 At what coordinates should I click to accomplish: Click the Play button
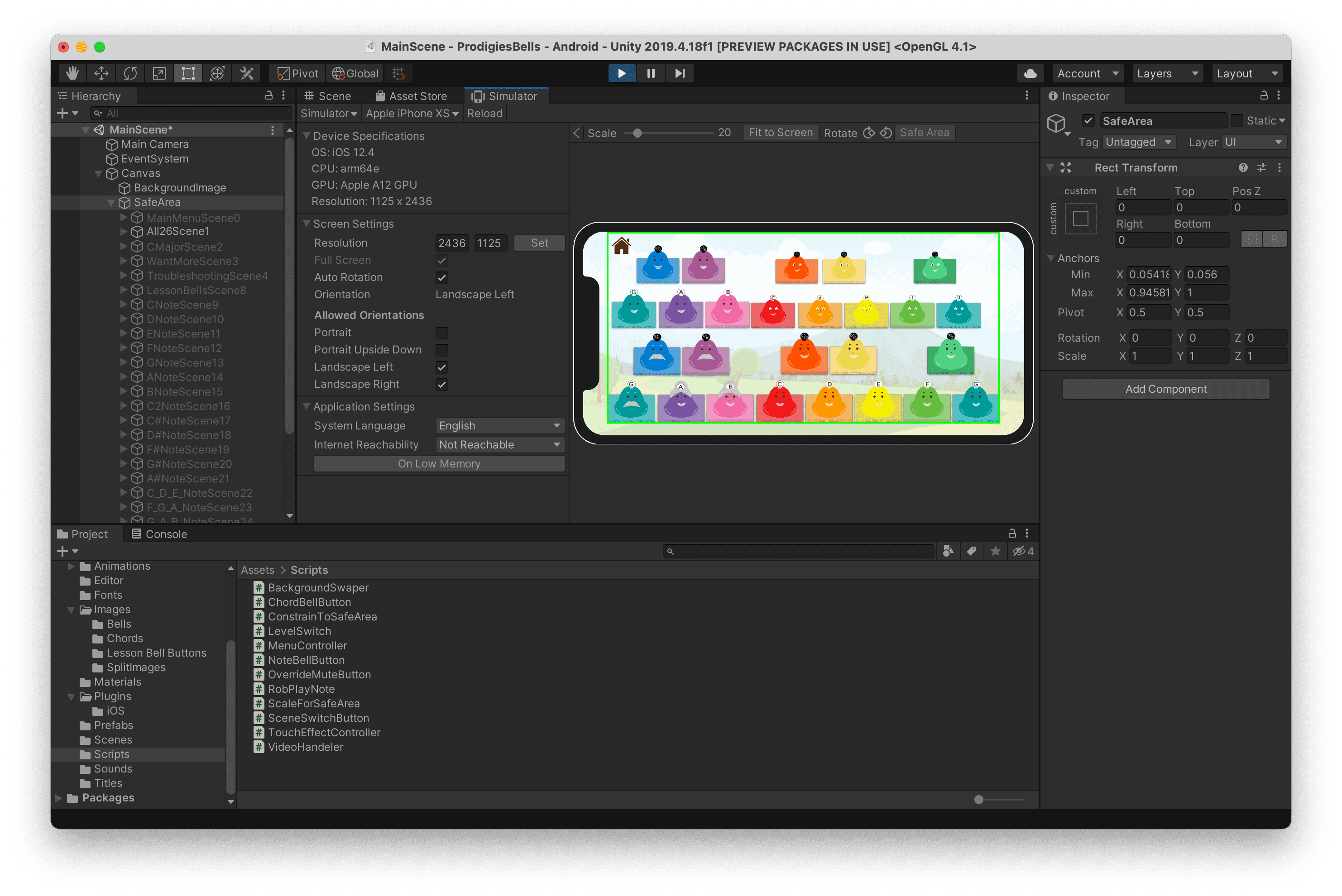click(x=621, y=73)
